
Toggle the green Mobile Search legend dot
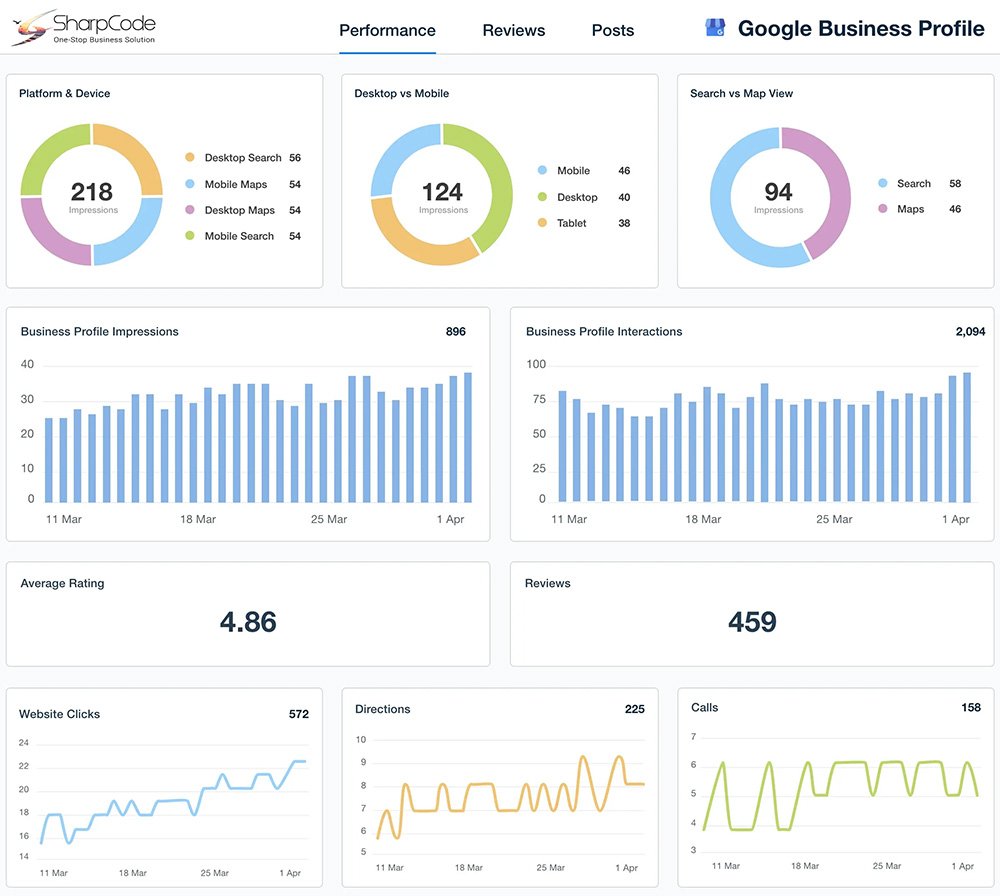[x=189, y=237]
